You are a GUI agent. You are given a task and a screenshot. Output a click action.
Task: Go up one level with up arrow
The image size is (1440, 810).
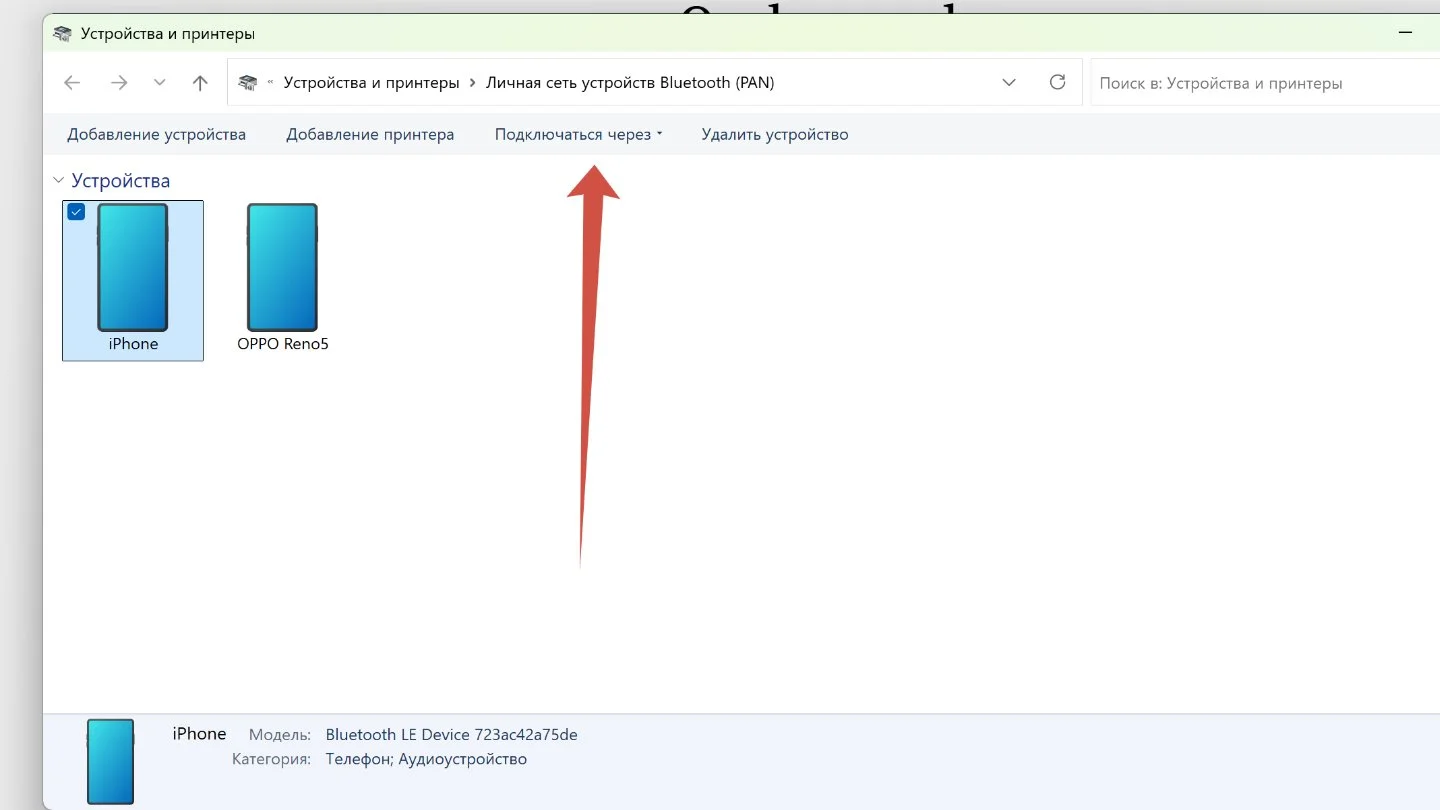(x=200, y=83)
